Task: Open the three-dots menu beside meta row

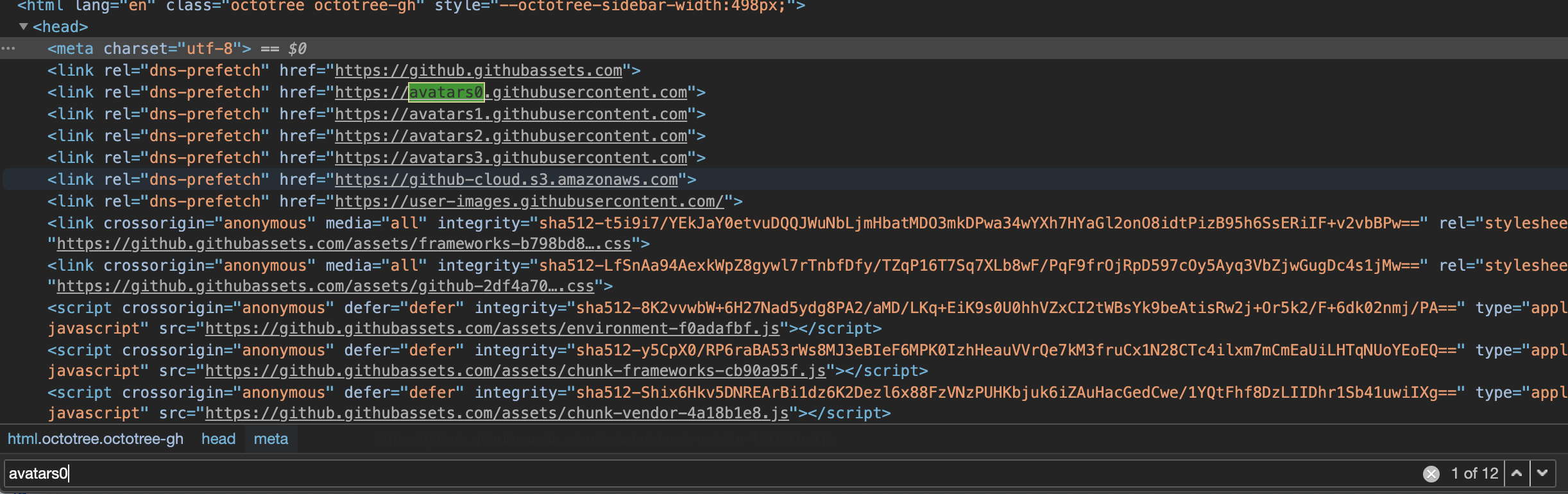Action: (8, 49)
